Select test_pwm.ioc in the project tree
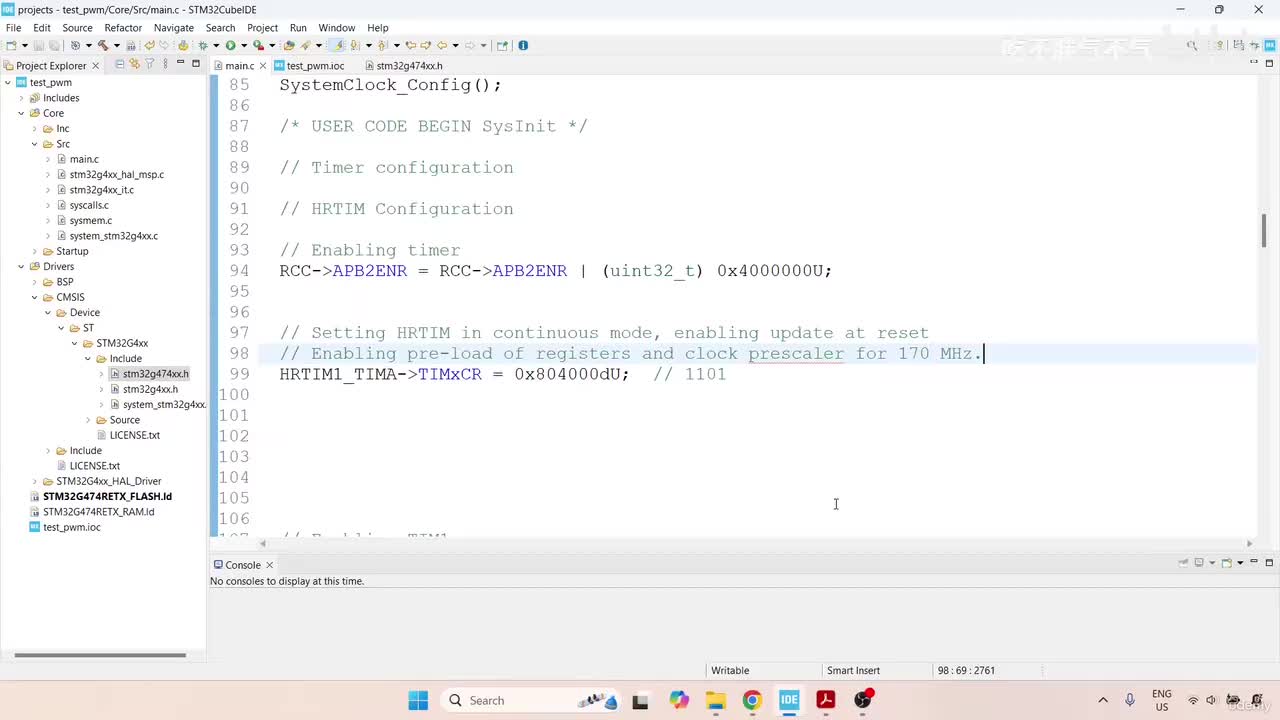Viewport: 1280px width, 720px height. pos(71,527)
